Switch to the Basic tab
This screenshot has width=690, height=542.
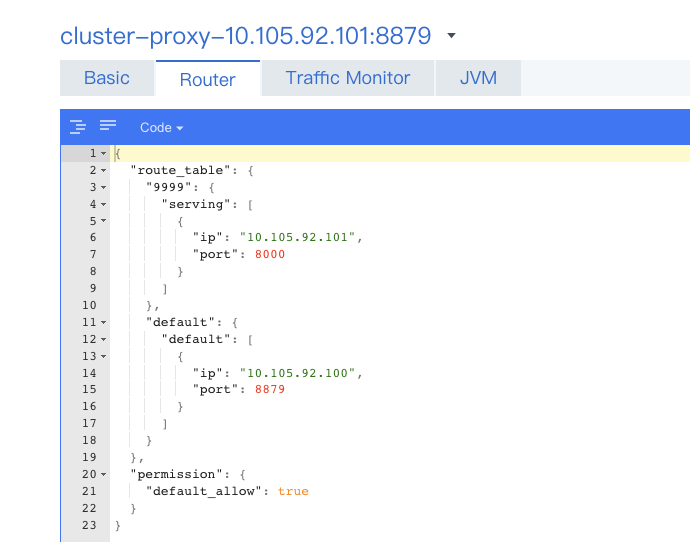pyautogui.click(x=107, y=78)
